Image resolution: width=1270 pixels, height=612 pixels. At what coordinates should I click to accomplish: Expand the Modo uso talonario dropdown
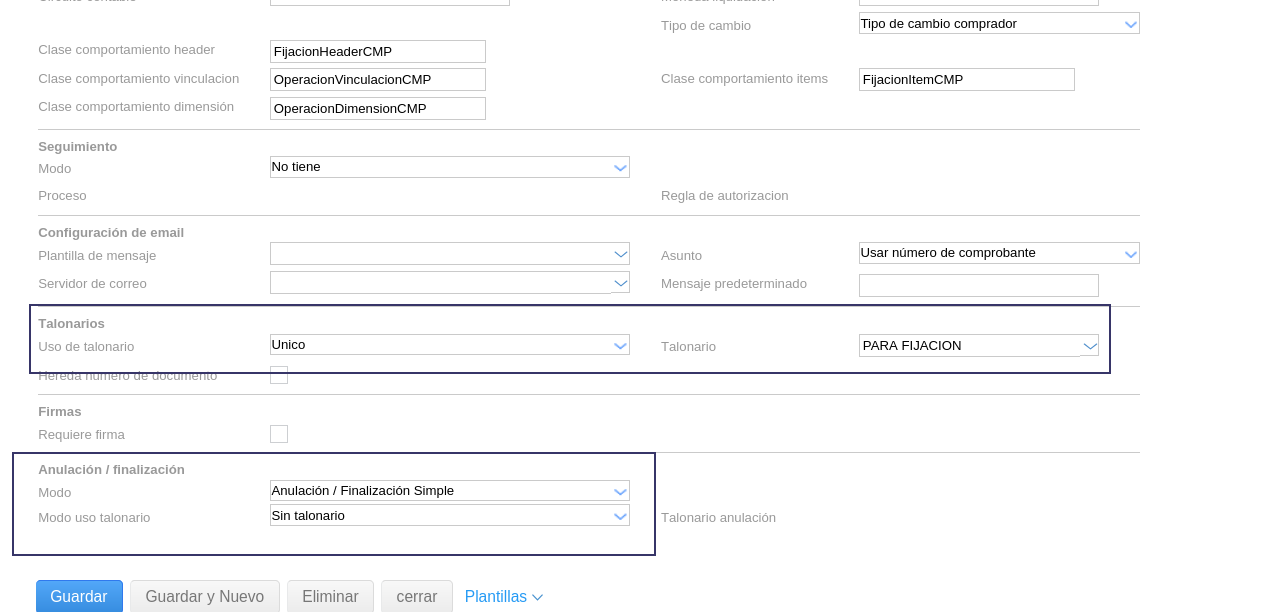(449, 516)
